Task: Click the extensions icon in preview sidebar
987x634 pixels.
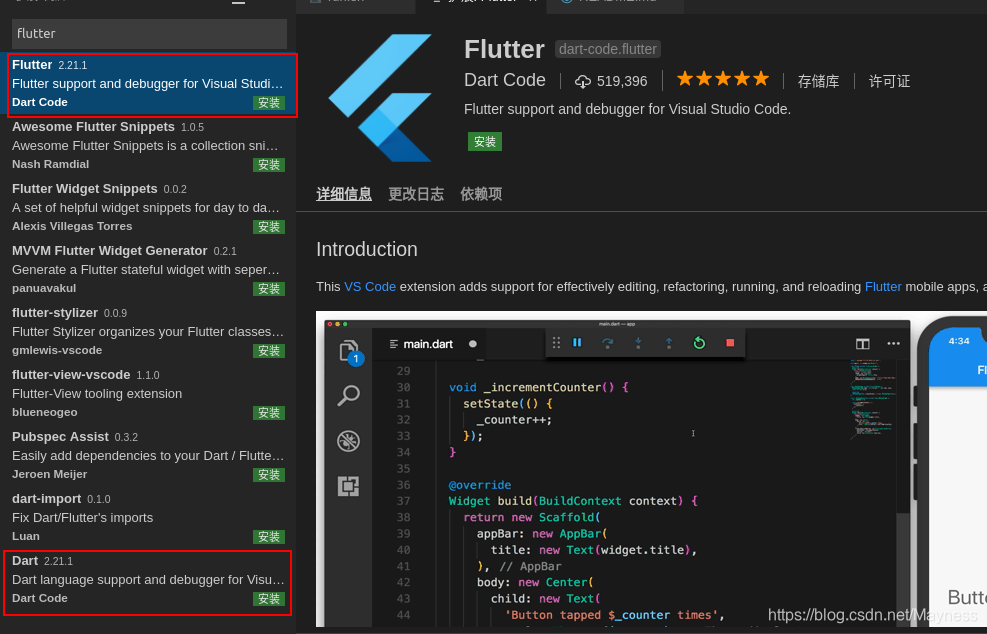Action: coord(348,486)
